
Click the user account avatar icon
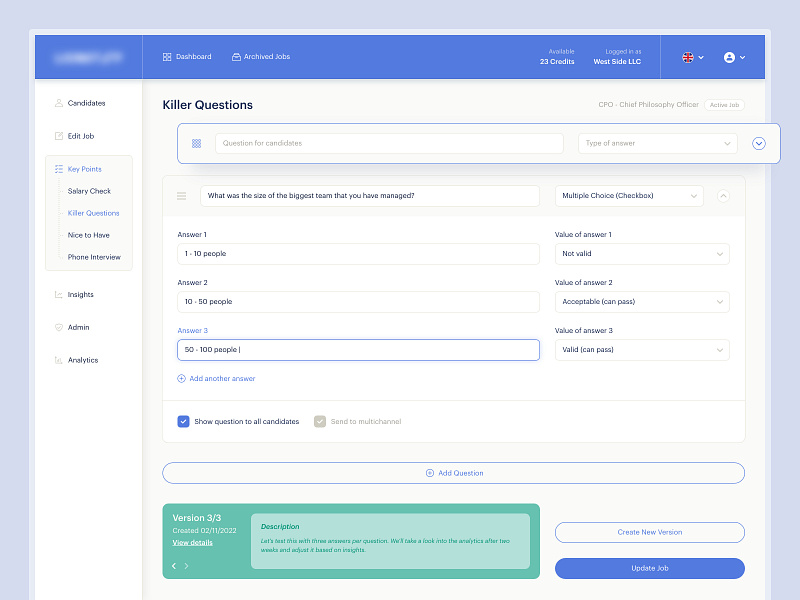click(x=728, y=57)
